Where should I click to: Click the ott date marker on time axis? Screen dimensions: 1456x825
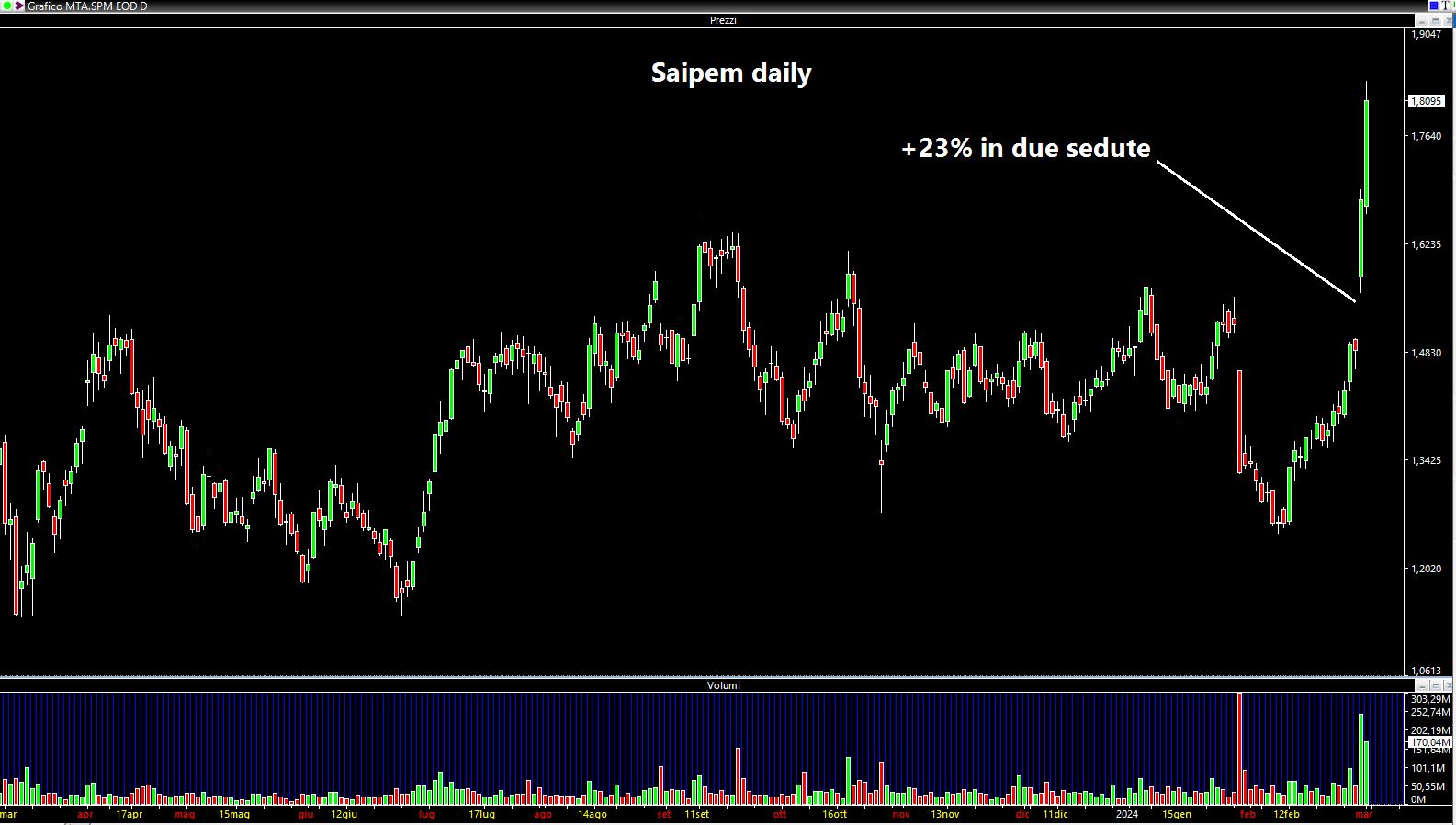780,814
